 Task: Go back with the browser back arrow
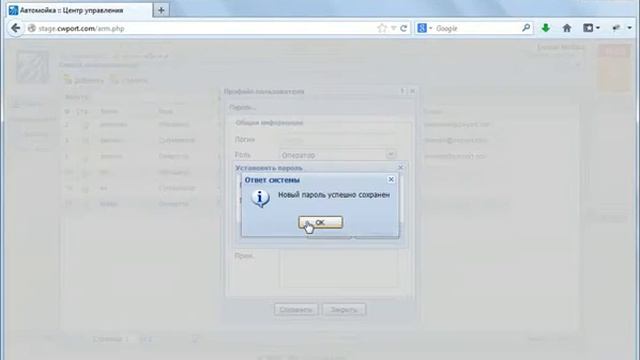click(x=16, y=28)
